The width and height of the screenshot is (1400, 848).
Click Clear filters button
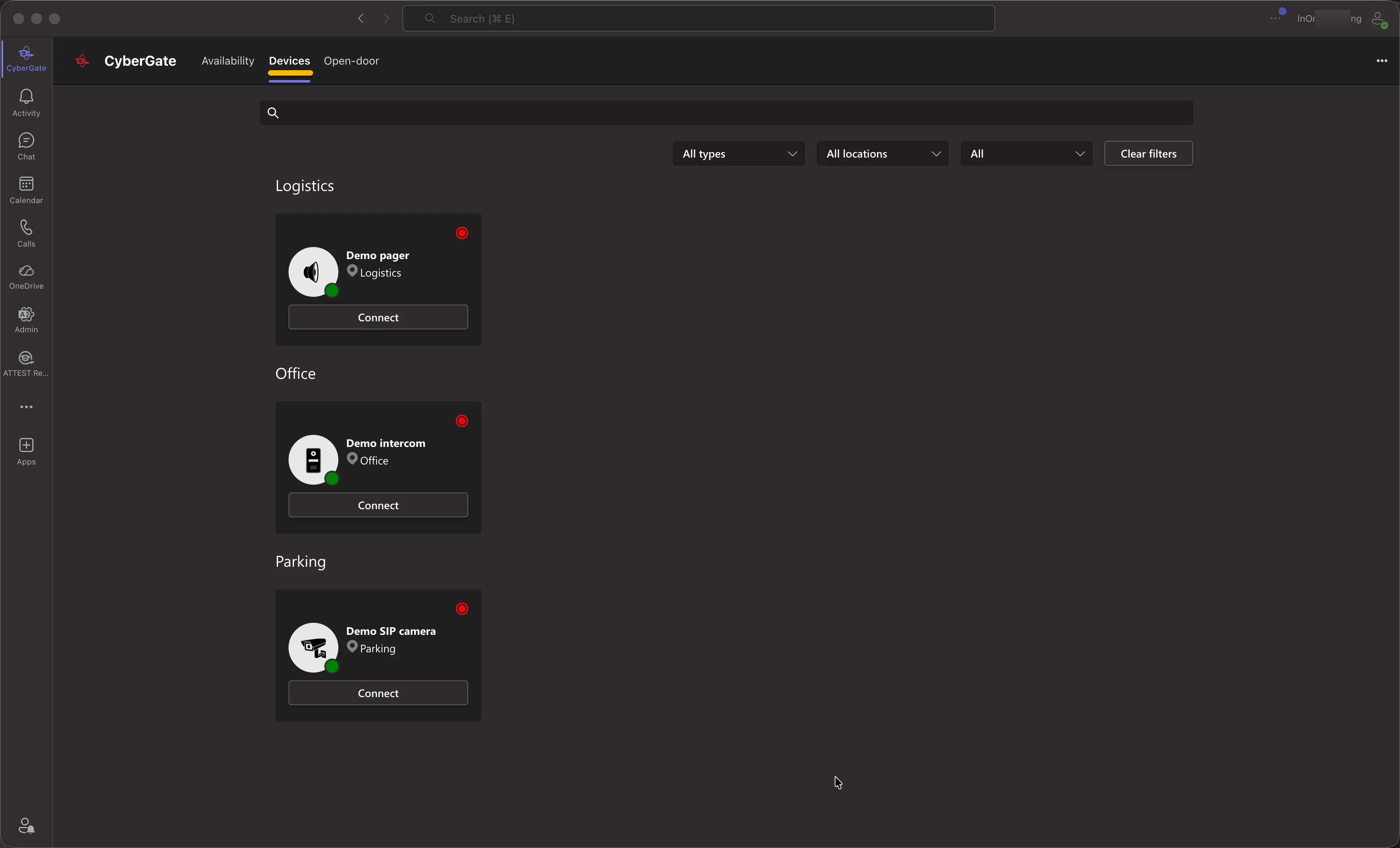coord(1148,154)
